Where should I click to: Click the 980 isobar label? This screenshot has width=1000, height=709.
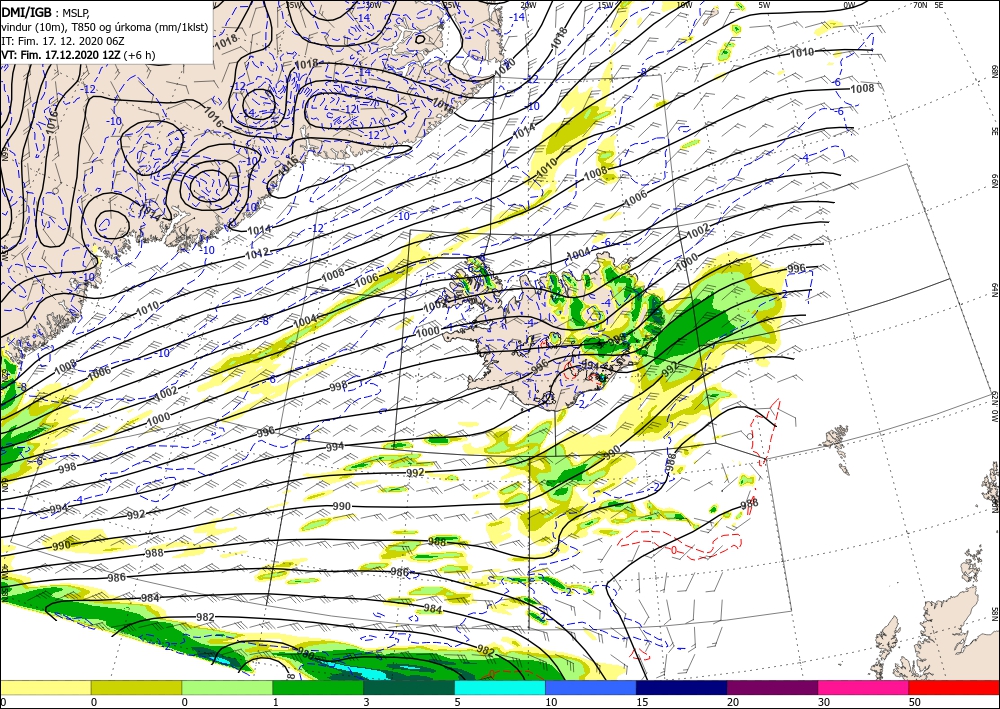pyautogui.click(x=305, y=654)
